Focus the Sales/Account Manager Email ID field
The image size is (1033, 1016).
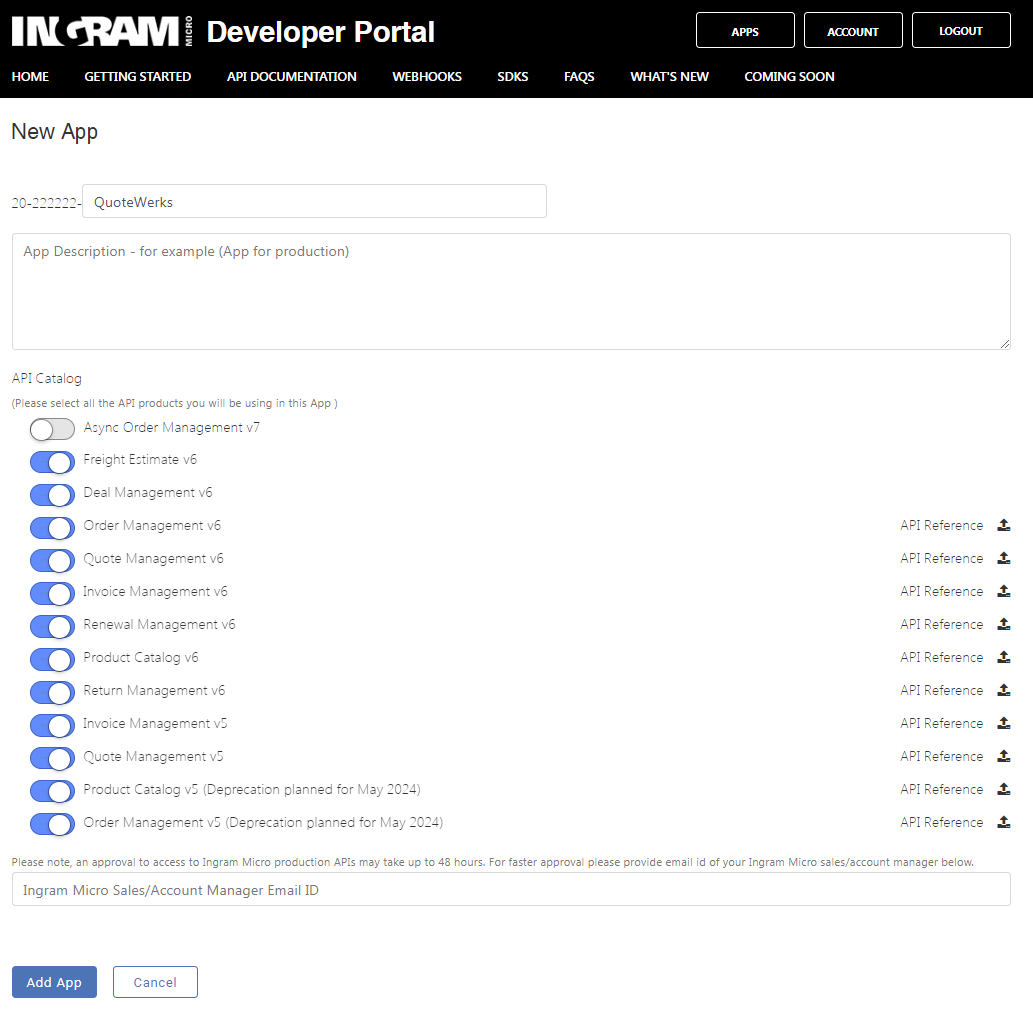pyautogui.click(x=511, y=889)
